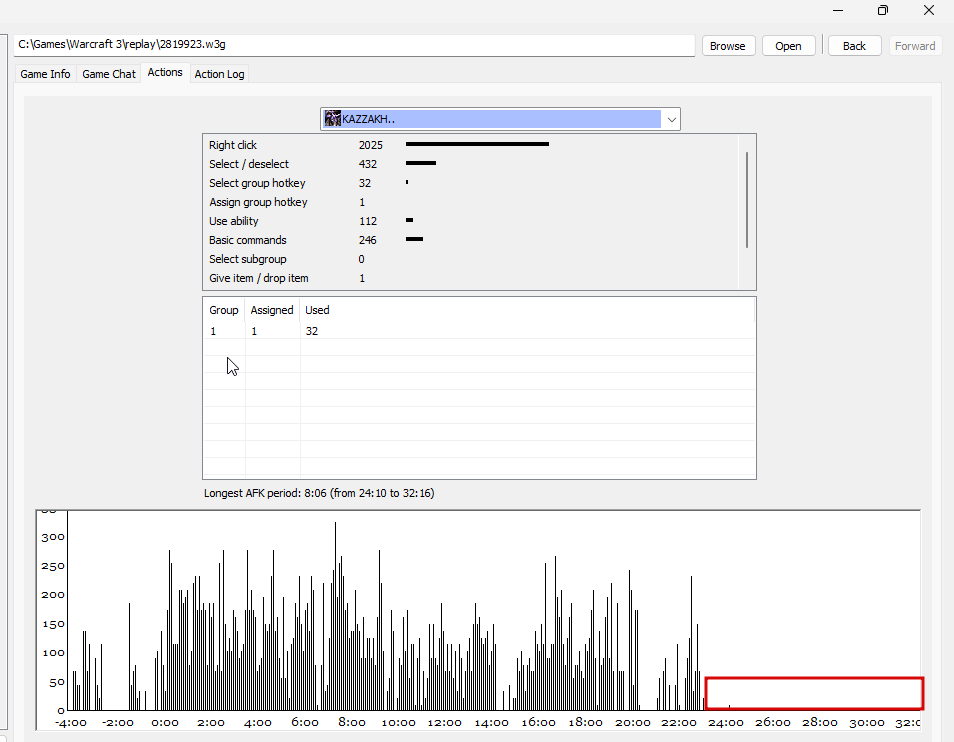
Task: Click the Open button
Action: pyautogui.click(x=788, y=46)
